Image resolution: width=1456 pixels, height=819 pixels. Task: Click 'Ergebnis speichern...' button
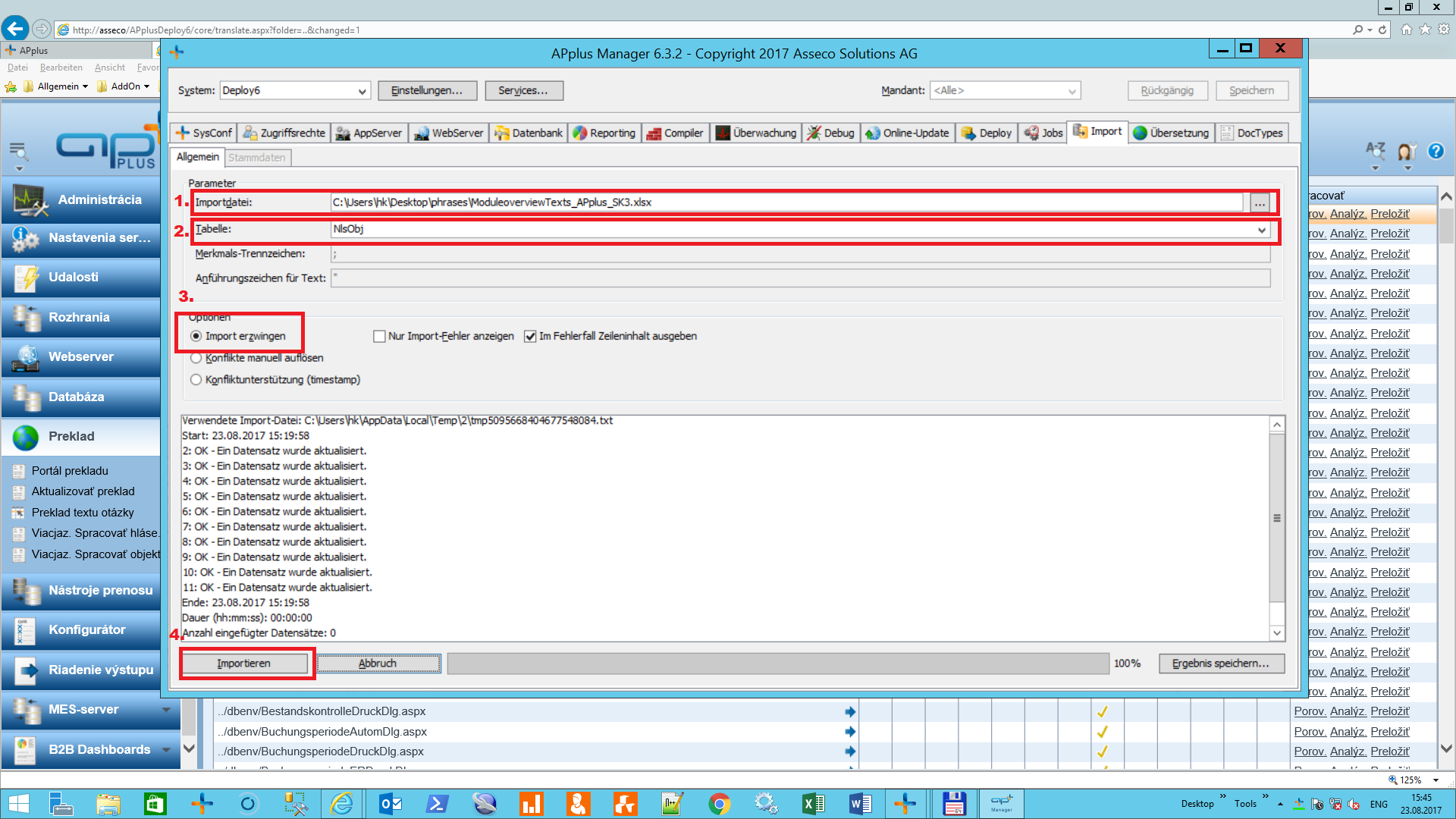[x=1221, y=664]
